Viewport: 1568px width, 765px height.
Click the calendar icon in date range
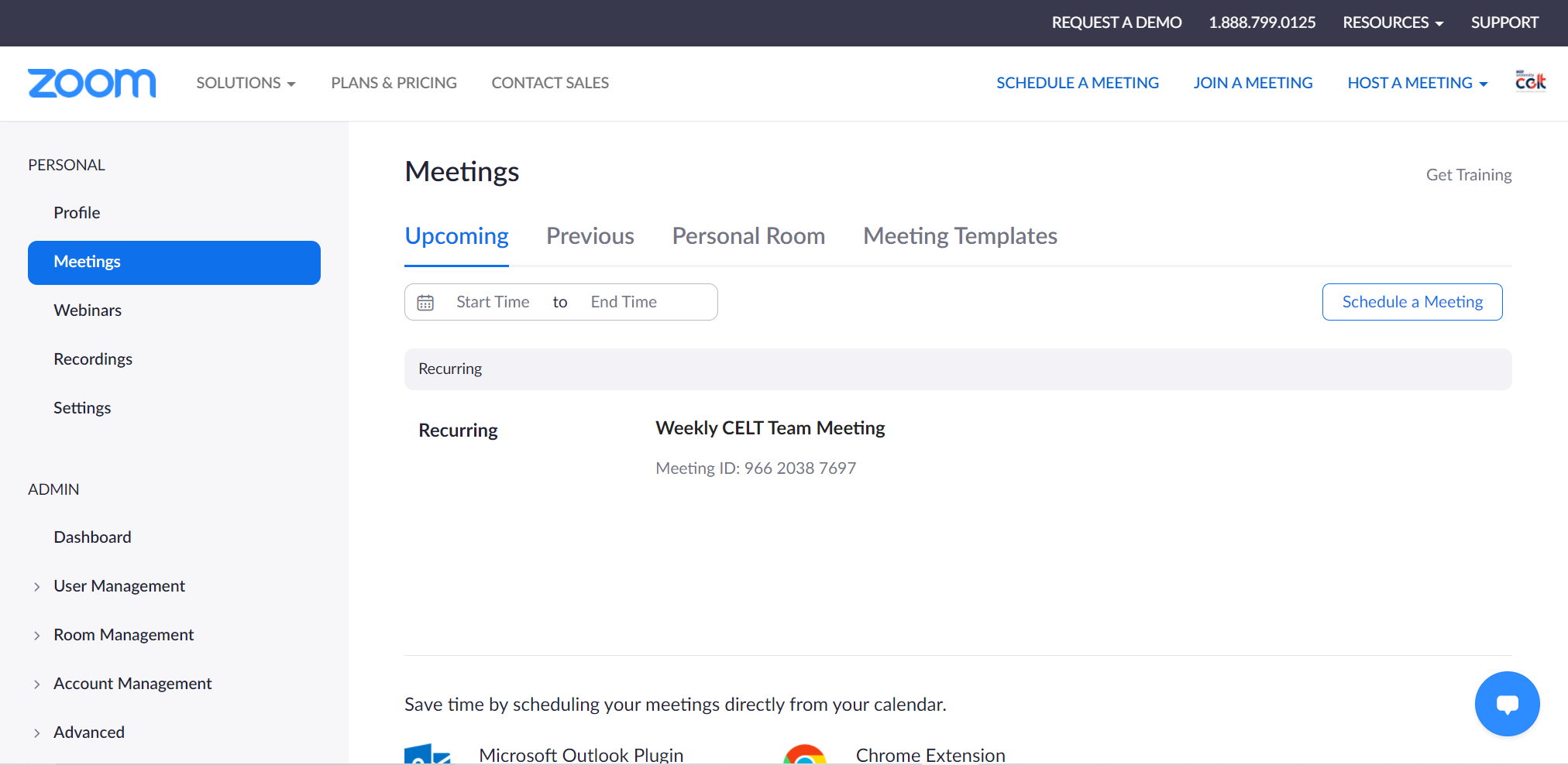click(x=425, y=302)
